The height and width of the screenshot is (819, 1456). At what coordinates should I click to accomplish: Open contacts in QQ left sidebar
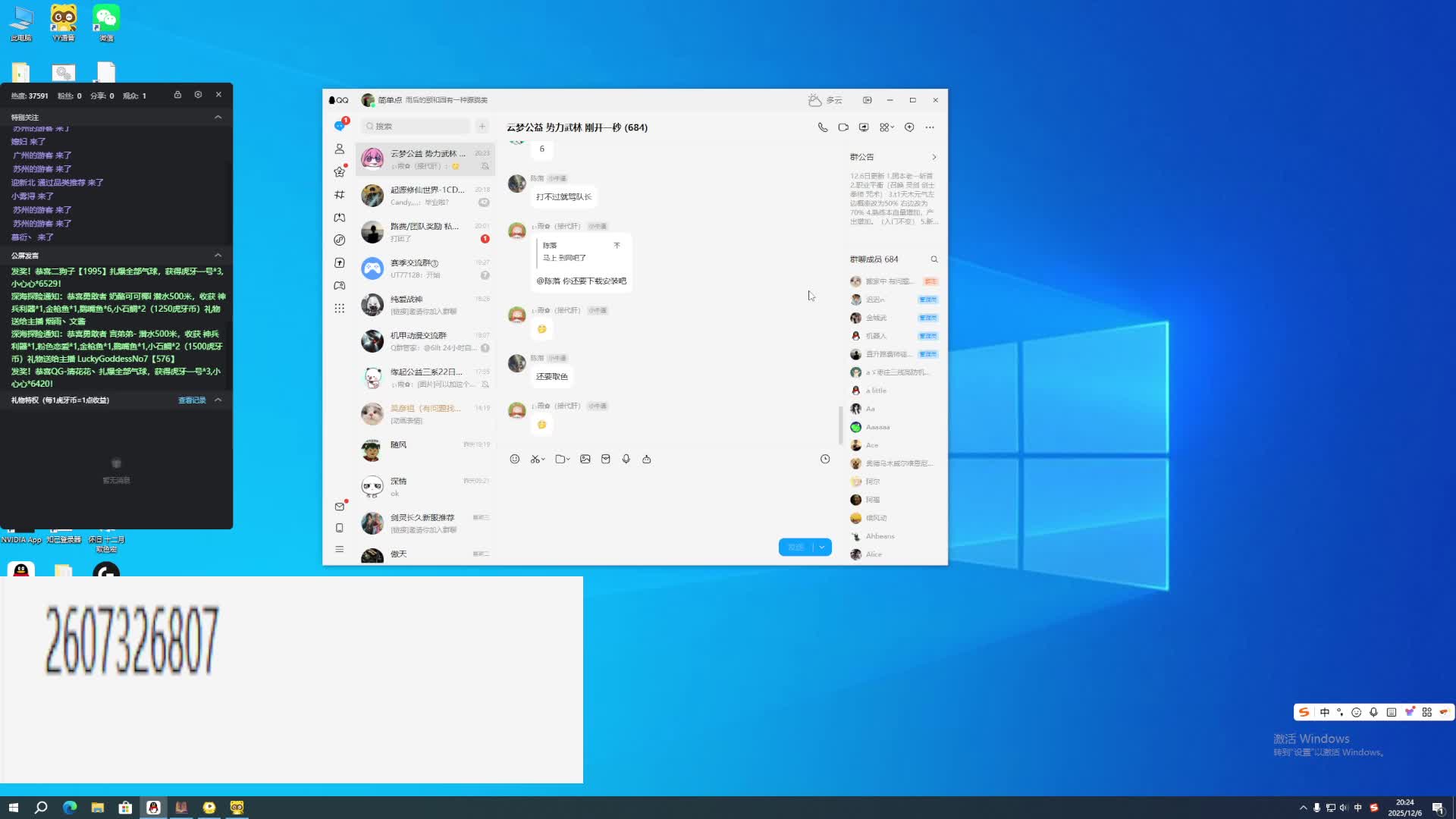(340, 149)
